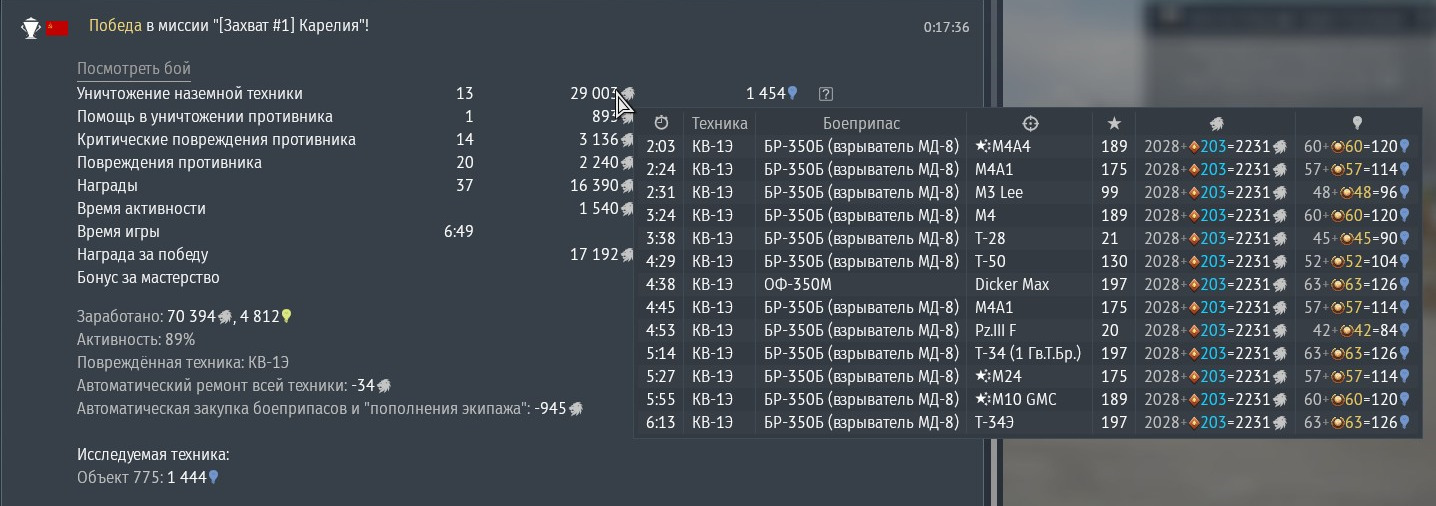
Task: Click the trophy icon beside the victory message
Action: (x=30, y=27)
